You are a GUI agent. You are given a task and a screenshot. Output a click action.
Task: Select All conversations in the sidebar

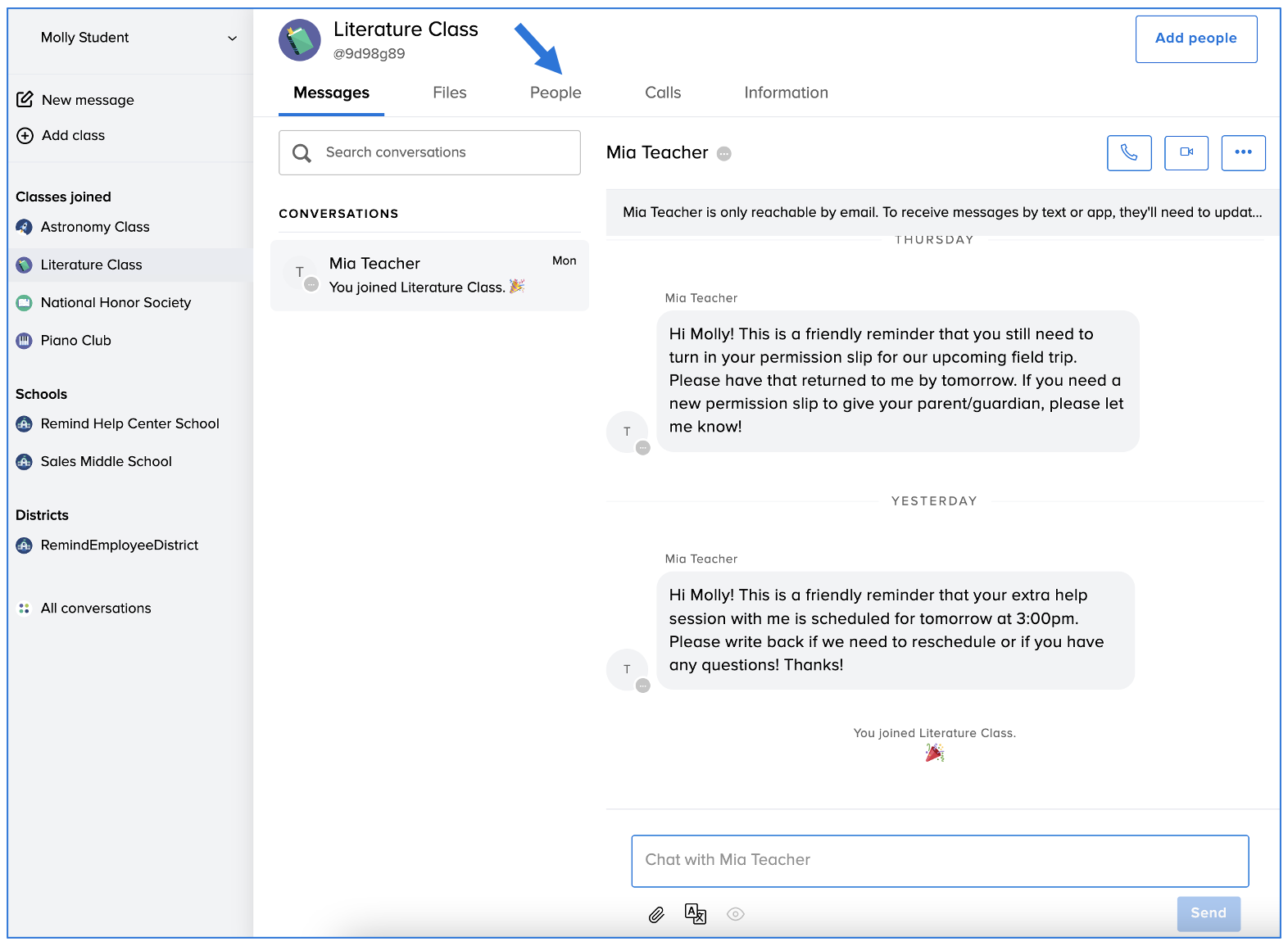pyautogui.click(x=96, y=609)
